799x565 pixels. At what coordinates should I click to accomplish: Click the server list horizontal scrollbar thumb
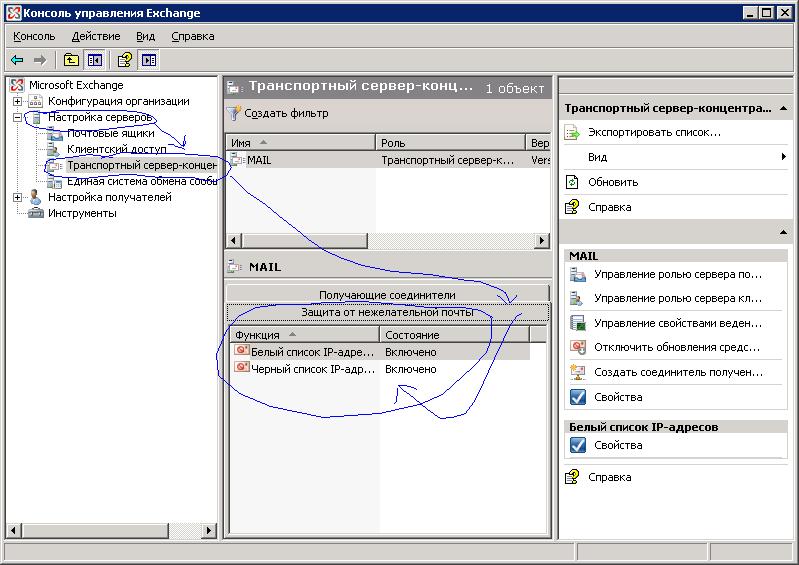click(x=304, y=240)
